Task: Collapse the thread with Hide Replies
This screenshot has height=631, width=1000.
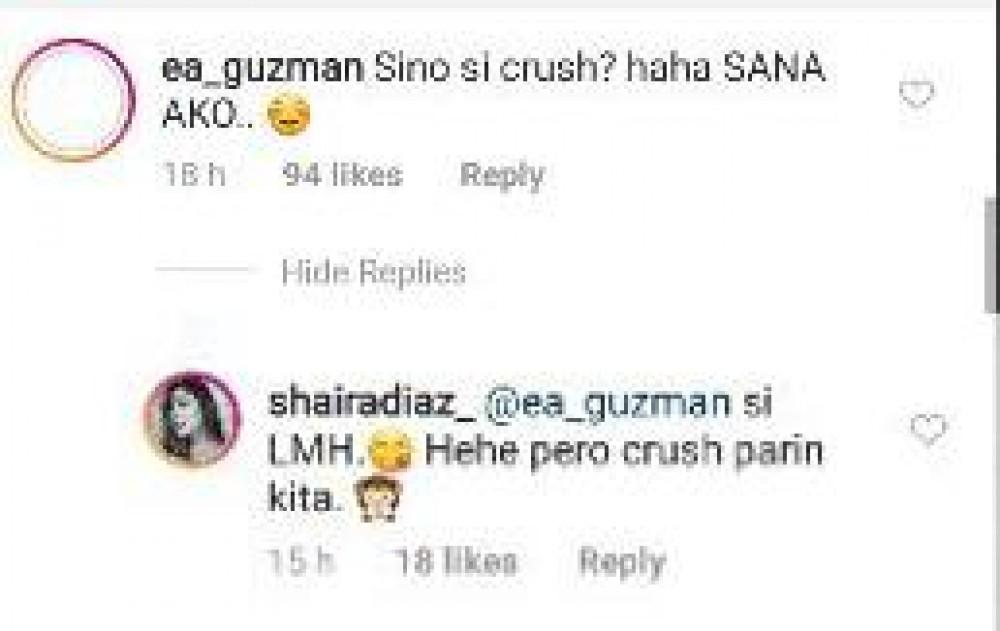Action: tap(373, 272)
